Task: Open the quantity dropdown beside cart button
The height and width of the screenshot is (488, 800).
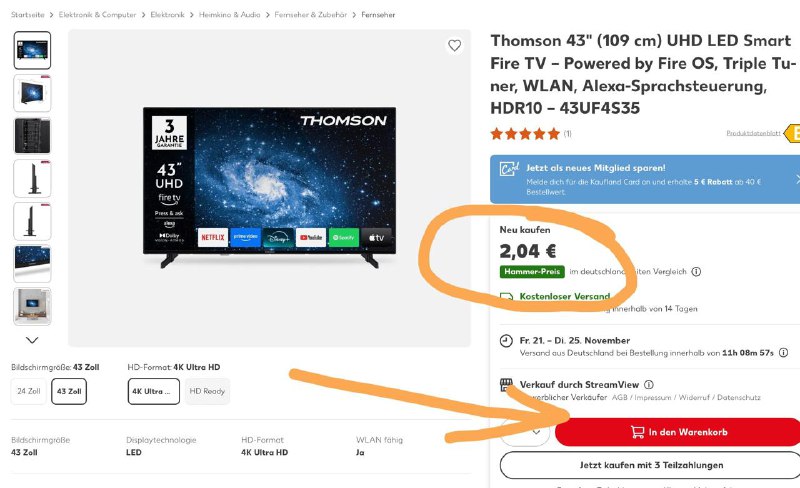Action: 526,432
